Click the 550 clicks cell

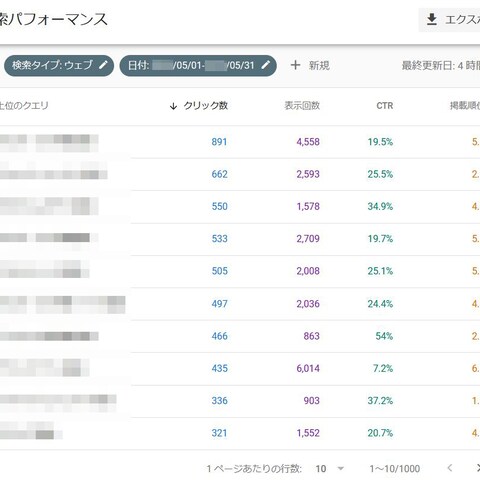tap(220, 206)
